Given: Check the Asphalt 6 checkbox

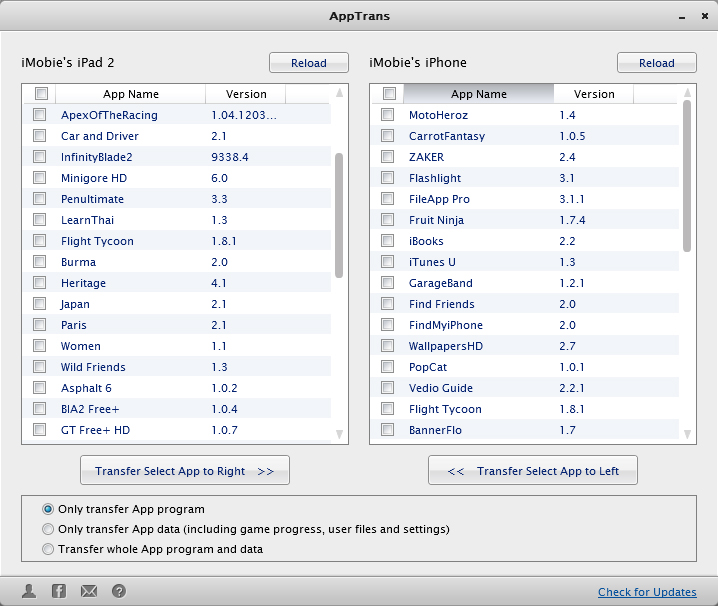Looking at the screenshot, I should [x=39, y=388].
